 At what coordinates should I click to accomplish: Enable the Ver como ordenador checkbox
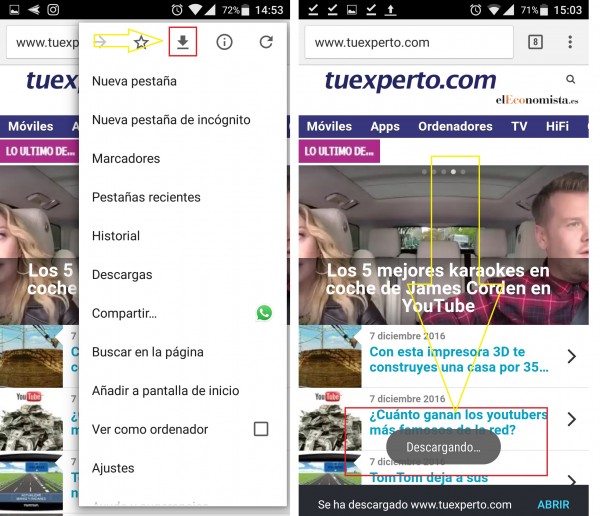point(260,429)
